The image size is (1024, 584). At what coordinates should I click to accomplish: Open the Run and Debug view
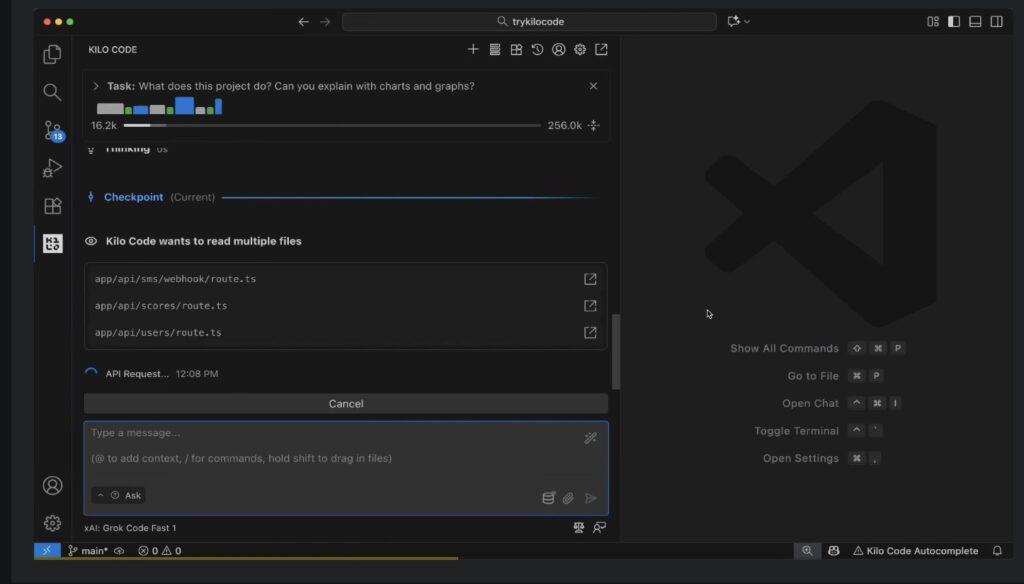point(52,169)
